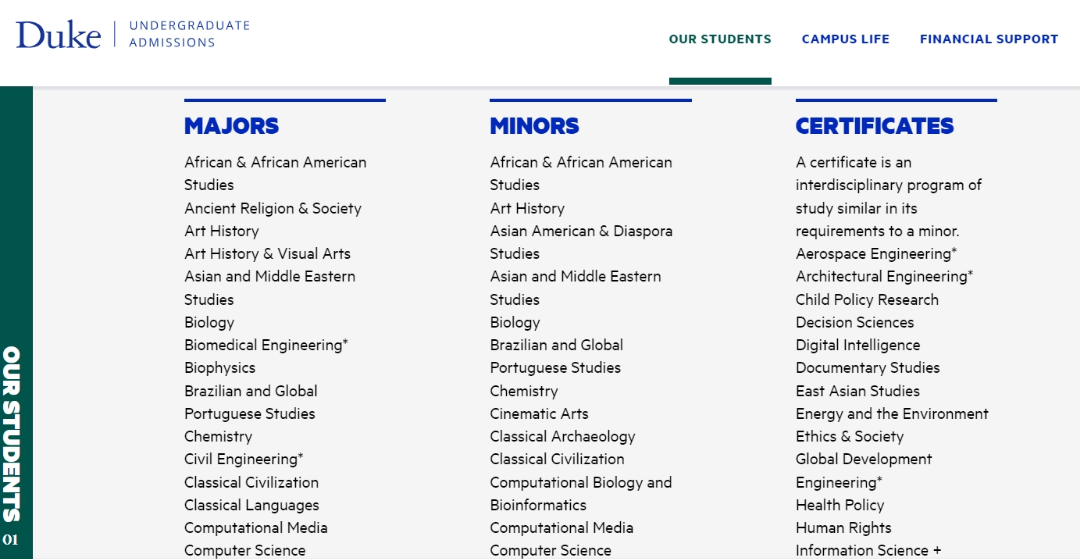Screen dimensions: 1080x559
Task: Click Digital Intelligence certificate
Action: [x=858, y=345]
